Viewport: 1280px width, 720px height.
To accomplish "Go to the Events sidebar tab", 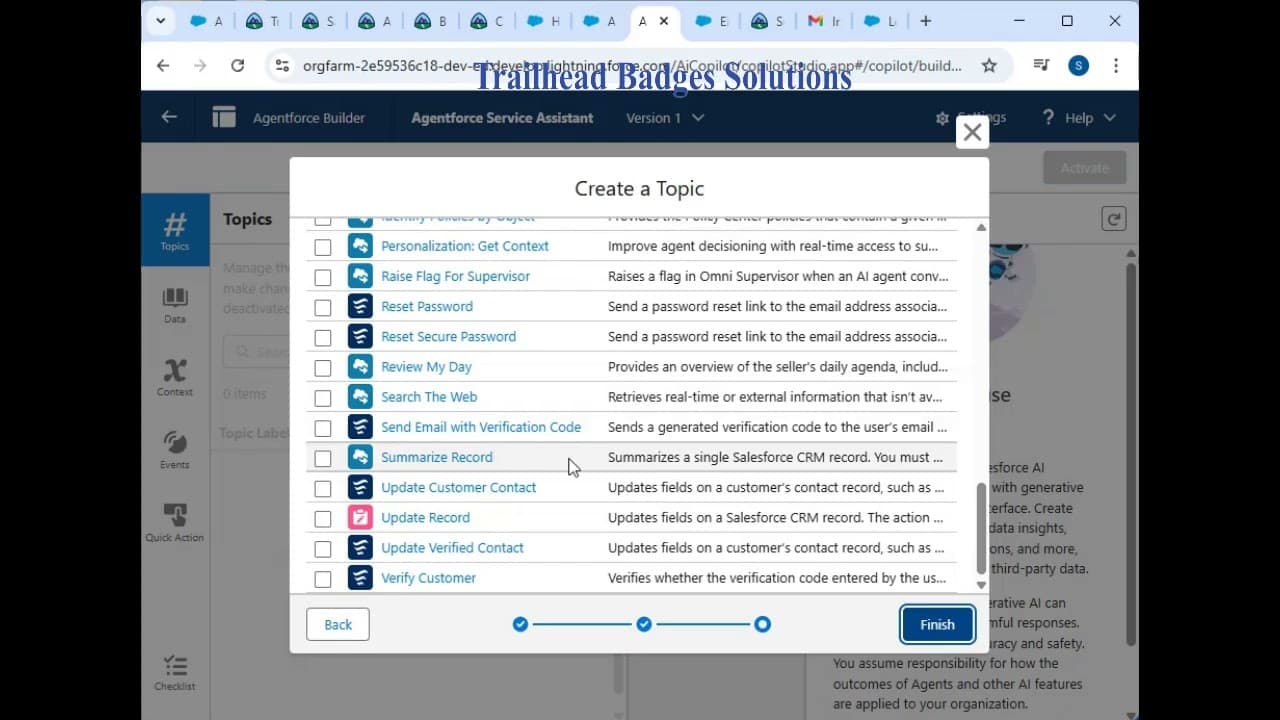I will [x=175, y=450].
